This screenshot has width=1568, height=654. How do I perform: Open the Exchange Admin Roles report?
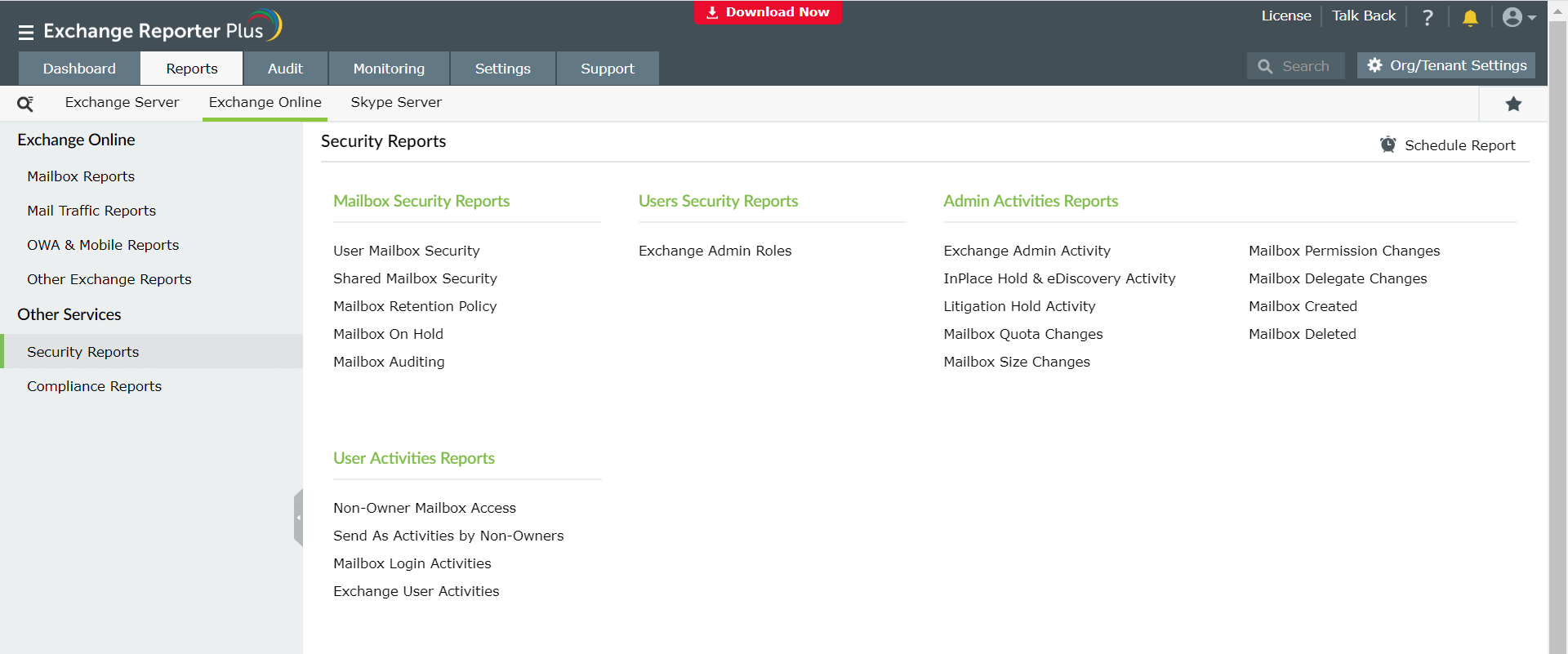pos(715,251)
